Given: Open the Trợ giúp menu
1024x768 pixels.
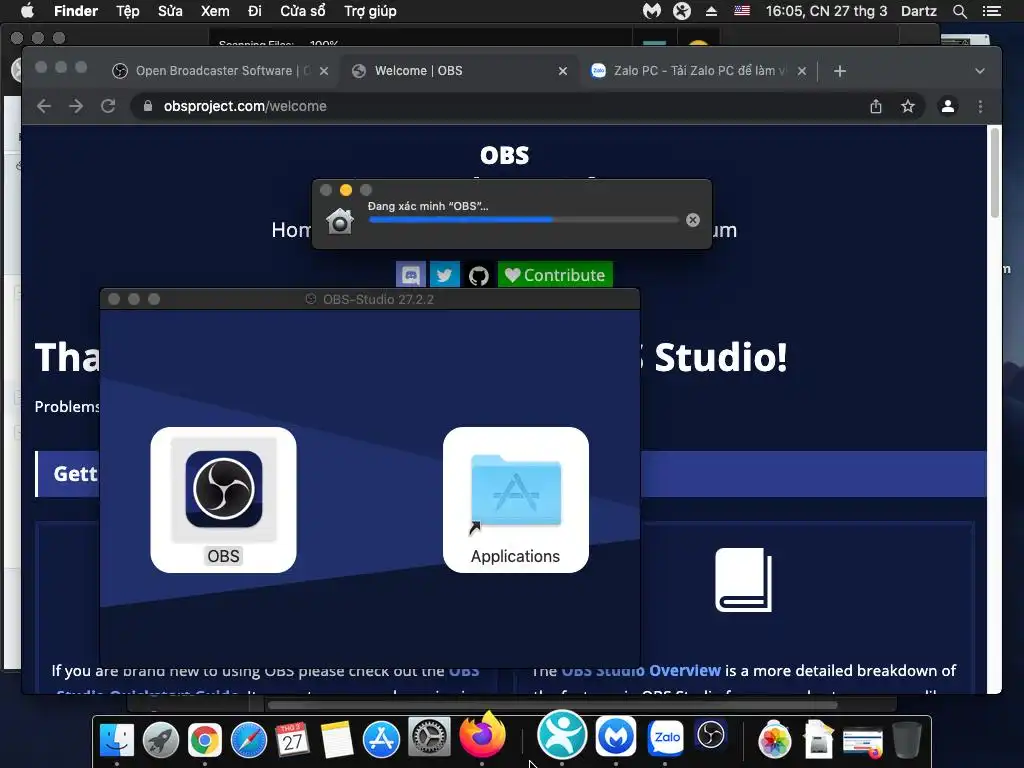Looking at the screenshot, I should coord(370,11).
